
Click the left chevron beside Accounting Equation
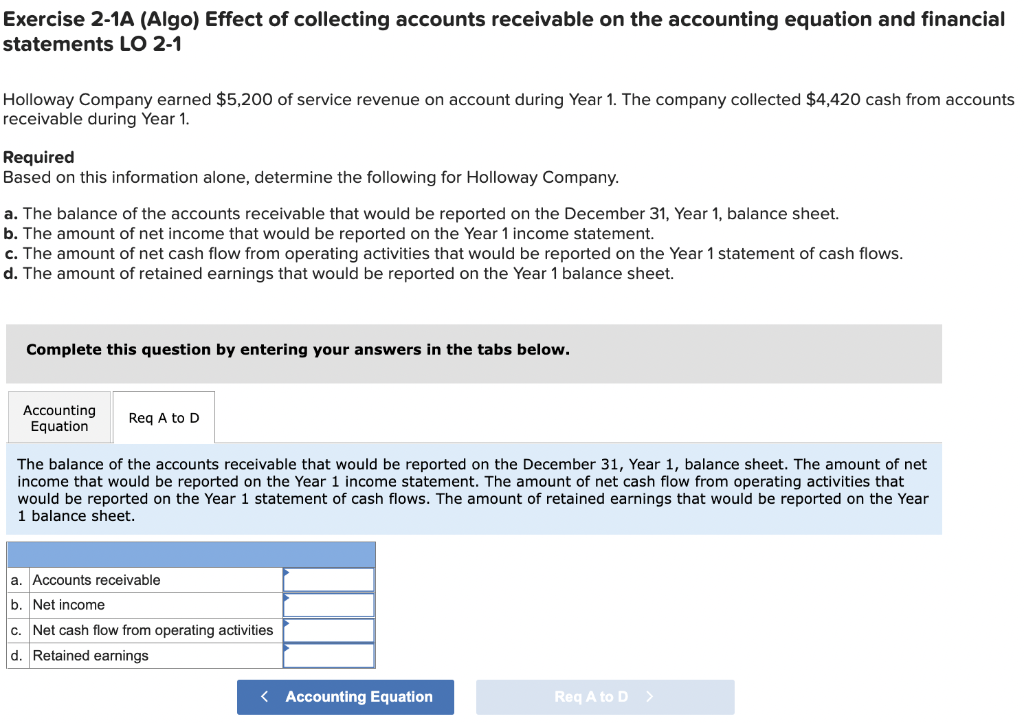point(264,697)
